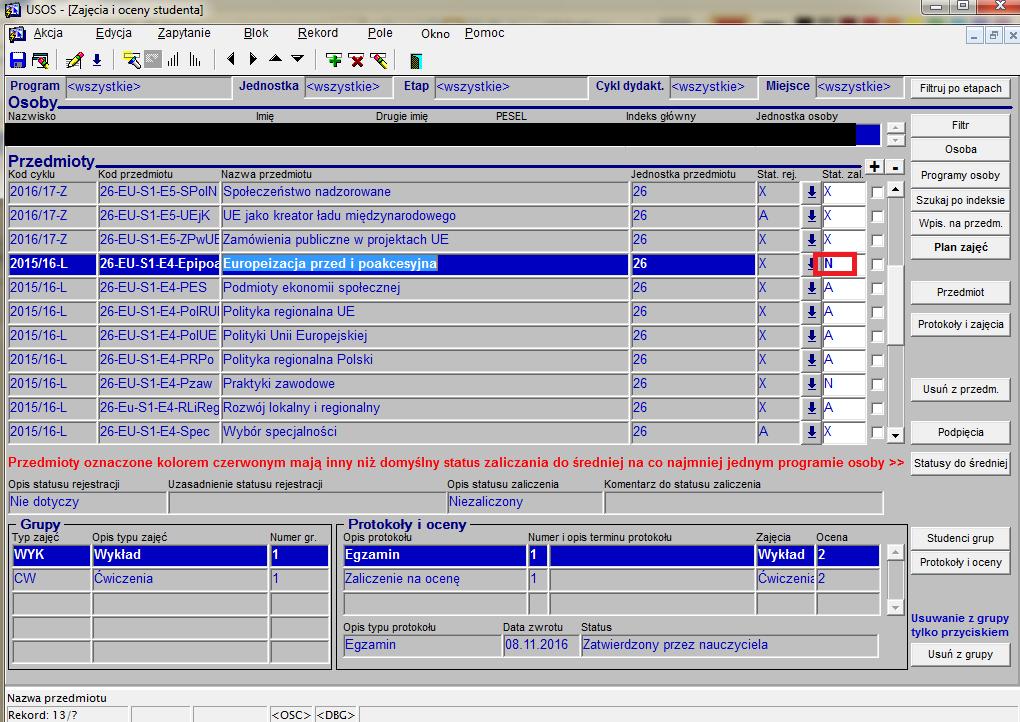Tick checkbox for Praktyki zawodowe row
The height and width of the screenshot is (722, 1020).
tap(878, 384)
